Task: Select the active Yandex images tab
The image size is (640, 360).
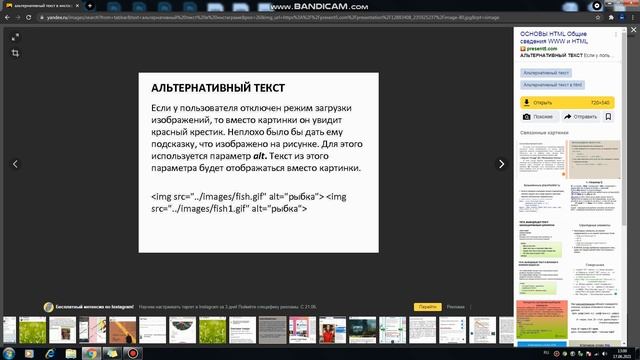Action: (x=42, y=6)
